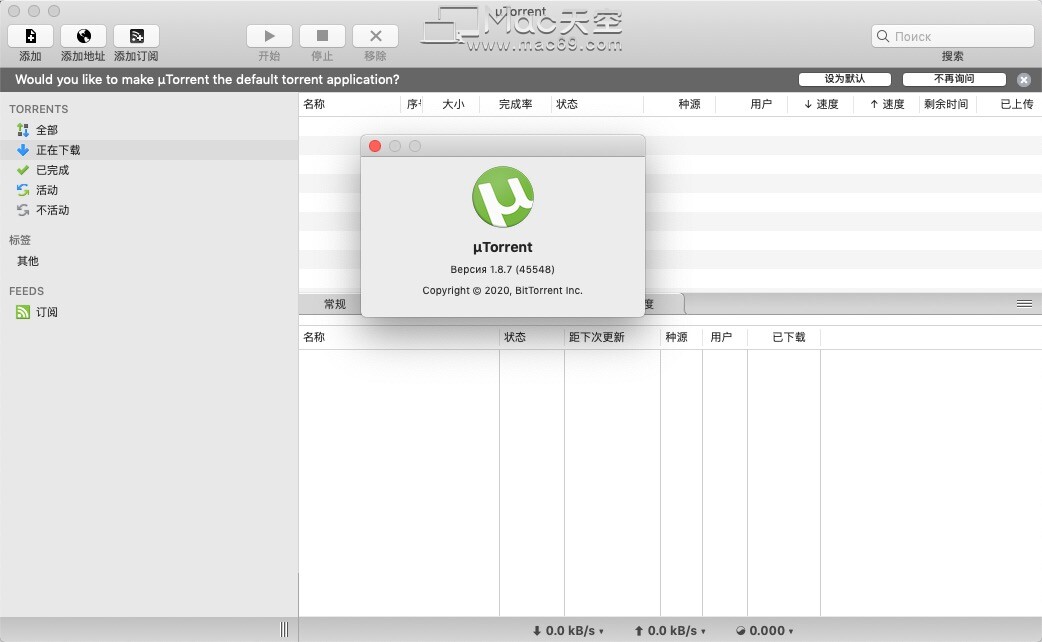1042x642 pixels.
Task: Click the 设为默认 default app button
Action: pos(844,79)
